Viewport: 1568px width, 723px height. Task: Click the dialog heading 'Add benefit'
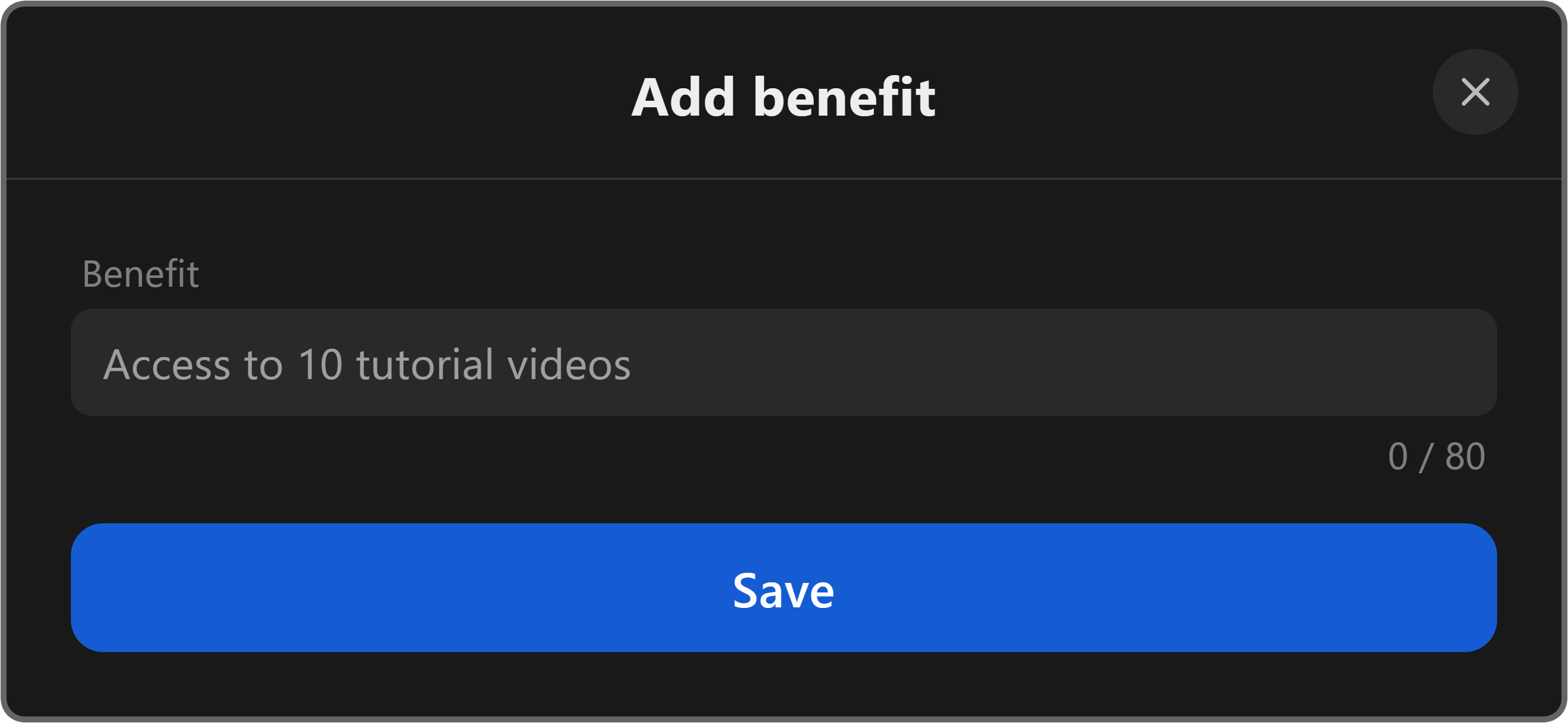tap(783, 97)
